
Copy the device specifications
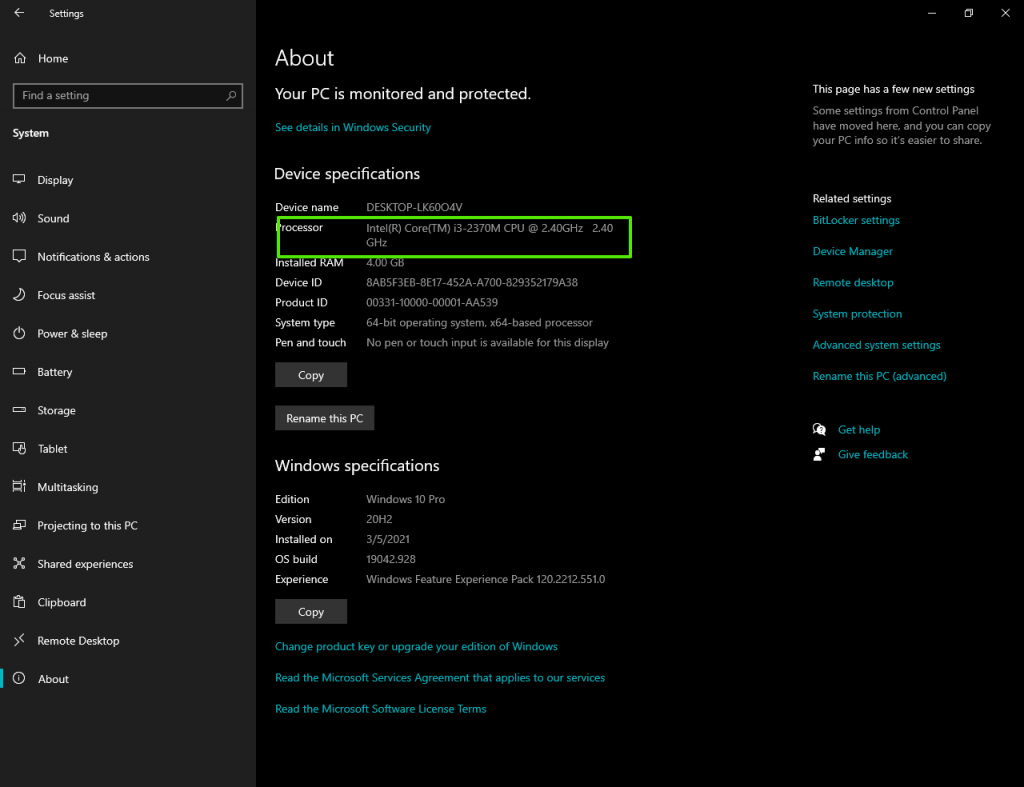(311, 375)
